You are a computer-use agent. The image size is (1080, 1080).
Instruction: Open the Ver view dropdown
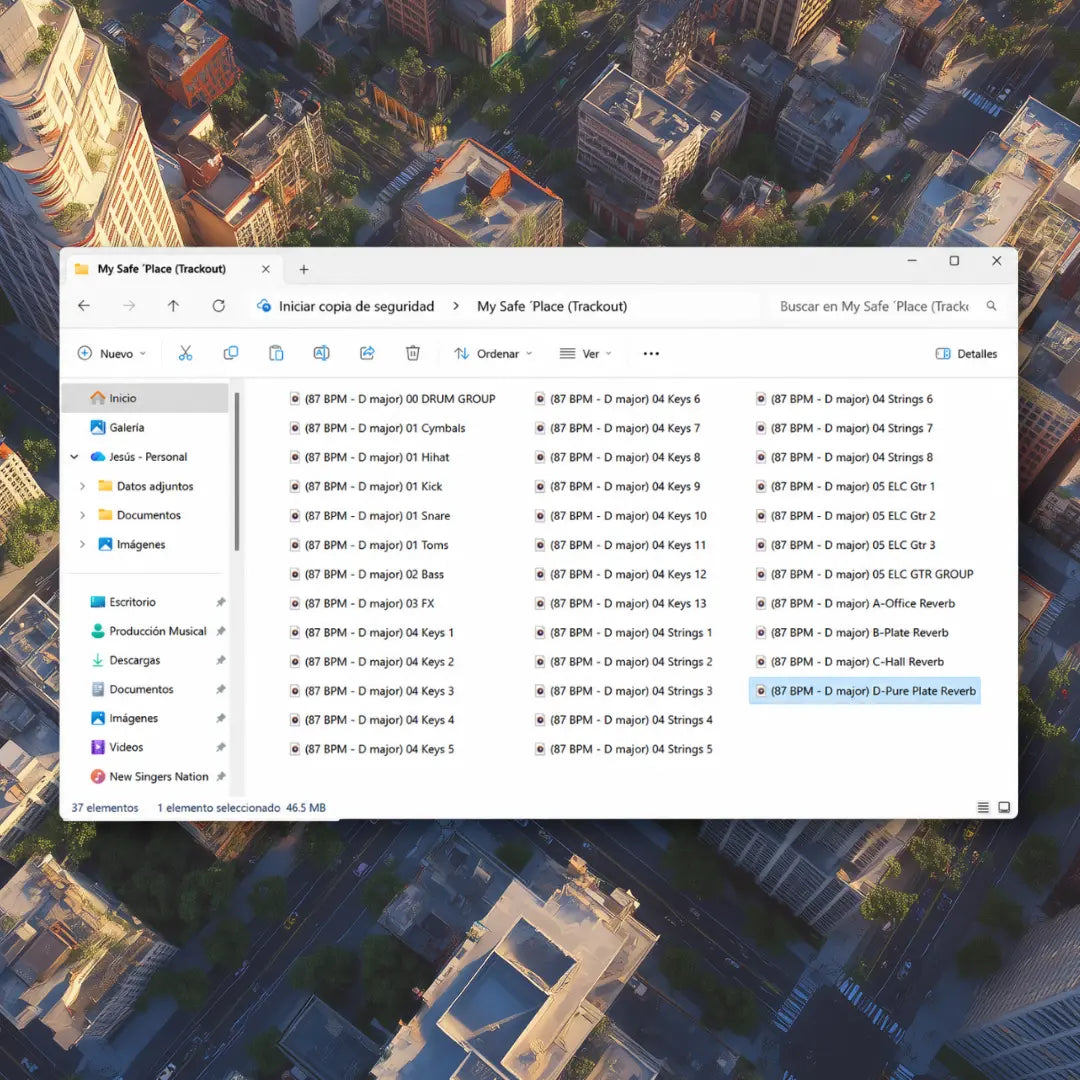coord(585,353)
